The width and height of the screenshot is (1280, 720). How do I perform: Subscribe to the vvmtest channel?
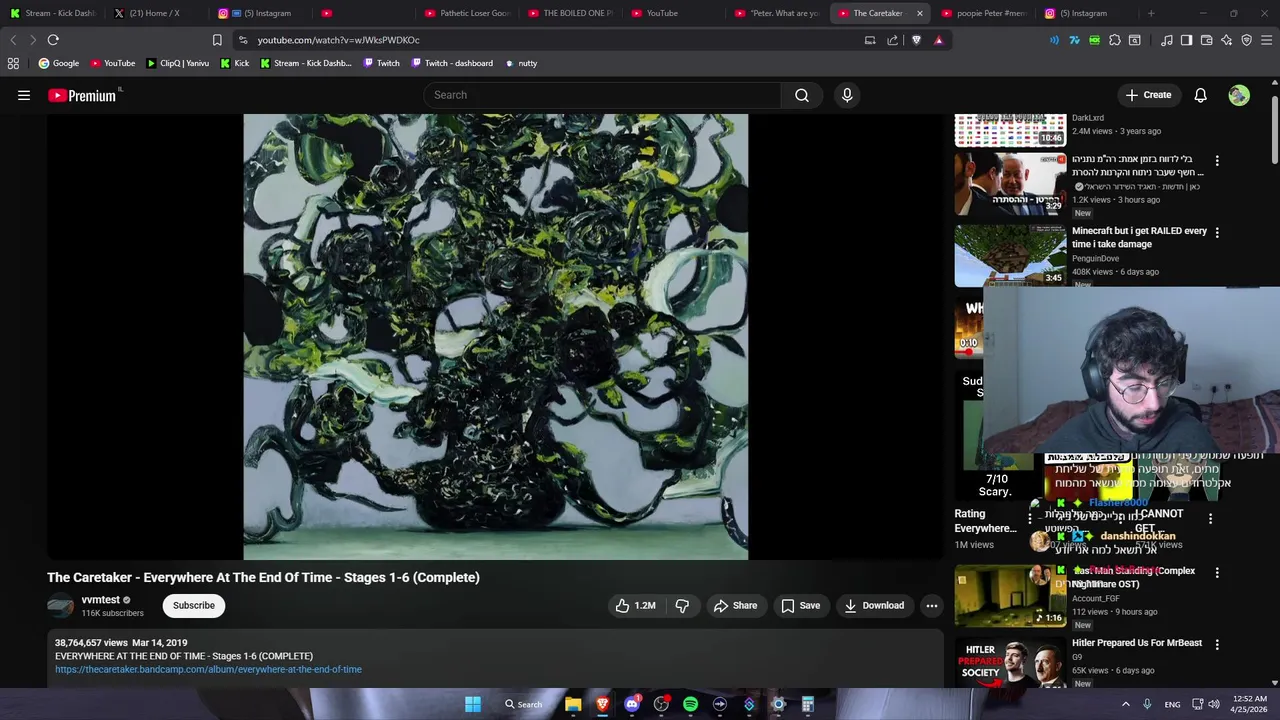tap(194, 605)
